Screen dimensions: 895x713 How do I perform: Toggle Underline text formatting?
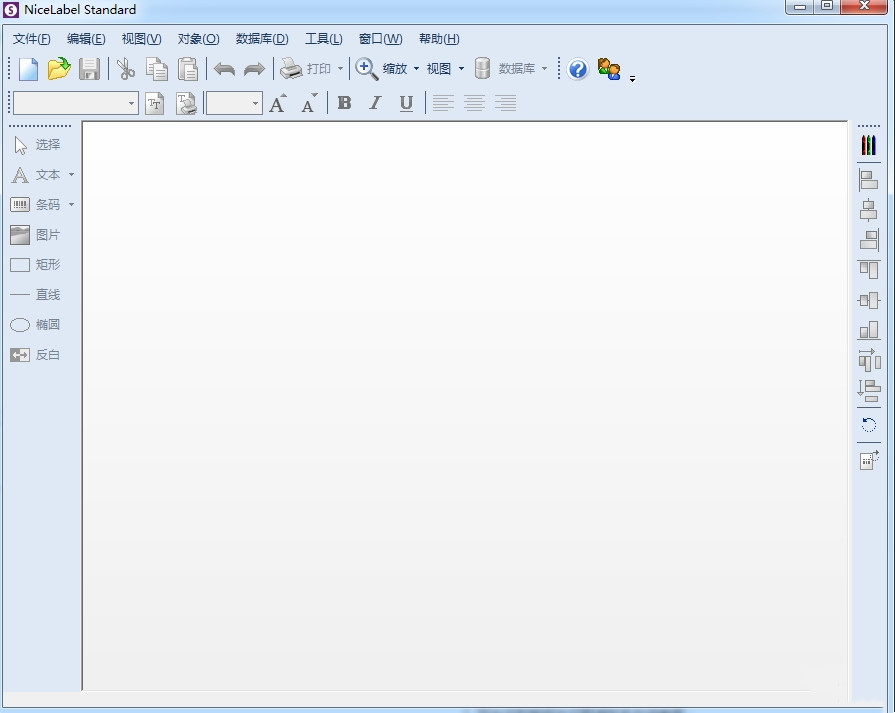tap(406, 103)
